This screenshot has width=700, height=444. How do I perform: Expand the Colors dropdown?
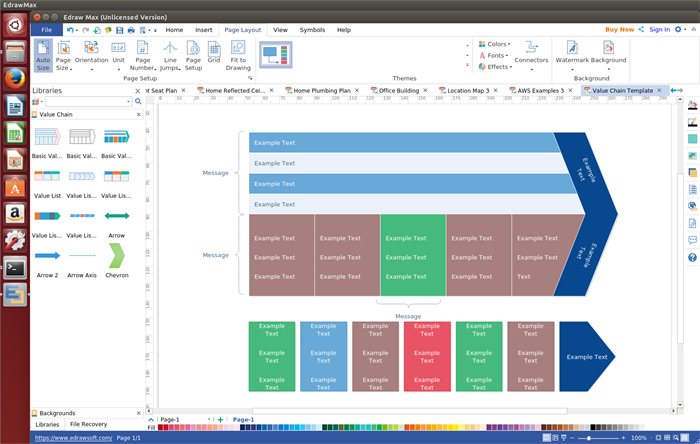pos(495,44)
